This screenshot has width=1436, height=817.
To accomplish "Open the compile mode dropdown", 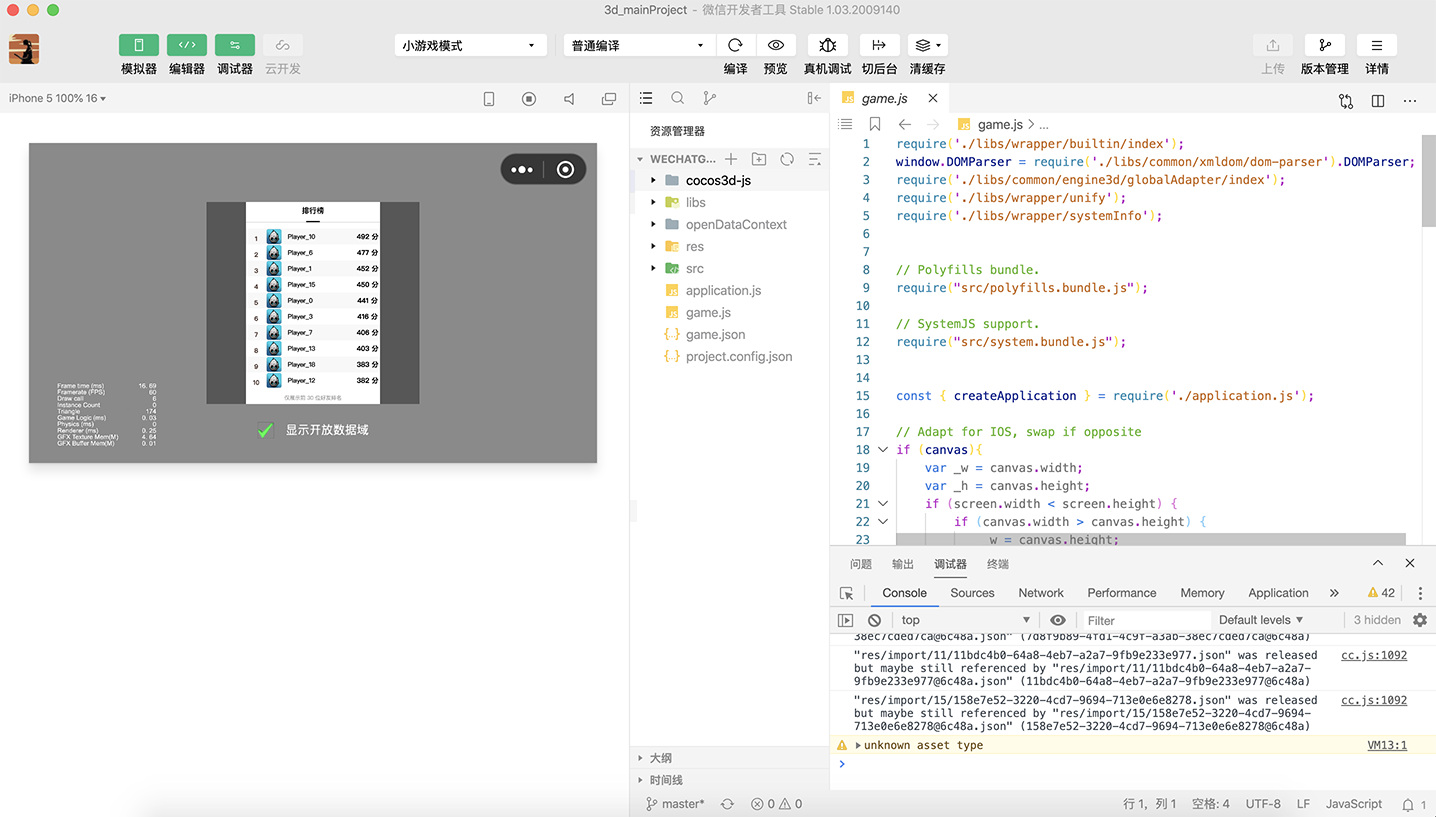I will pos(639,45).
